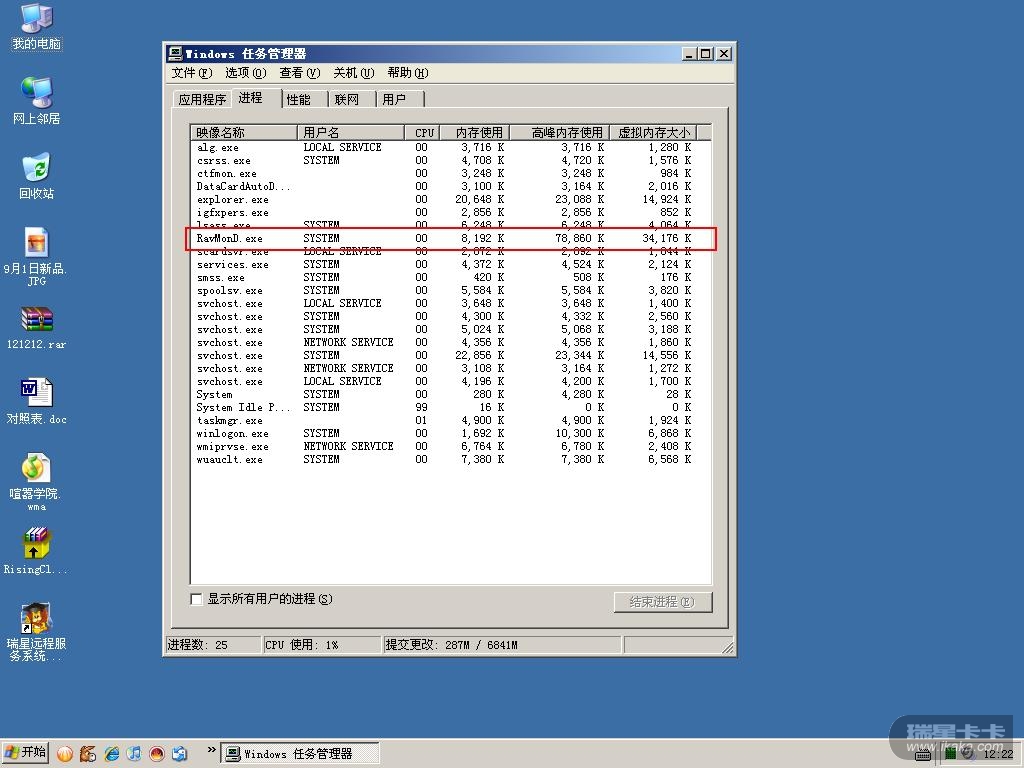This screenshot has width=1024, height=768.
Task: Click the 开始 start button
Action: click(27, 753)
